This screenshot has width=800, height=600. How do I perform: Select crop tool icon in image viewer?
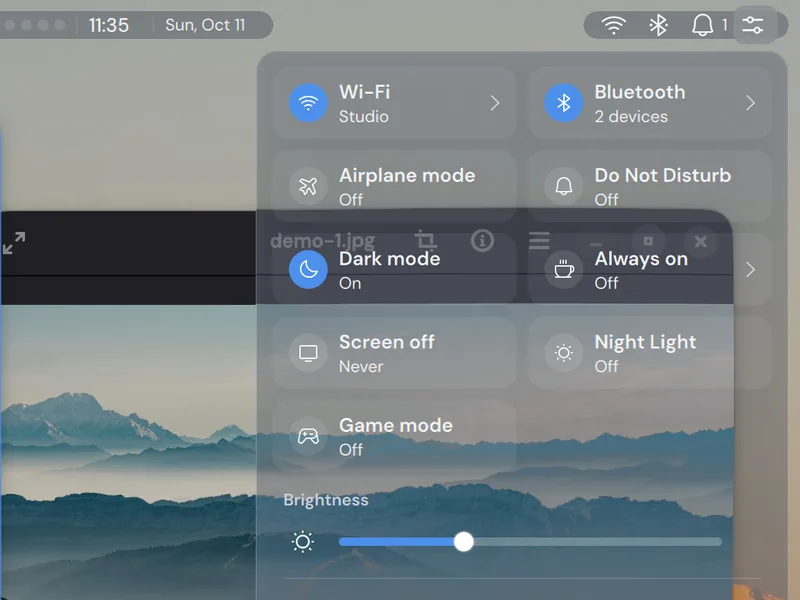(426, 240)
